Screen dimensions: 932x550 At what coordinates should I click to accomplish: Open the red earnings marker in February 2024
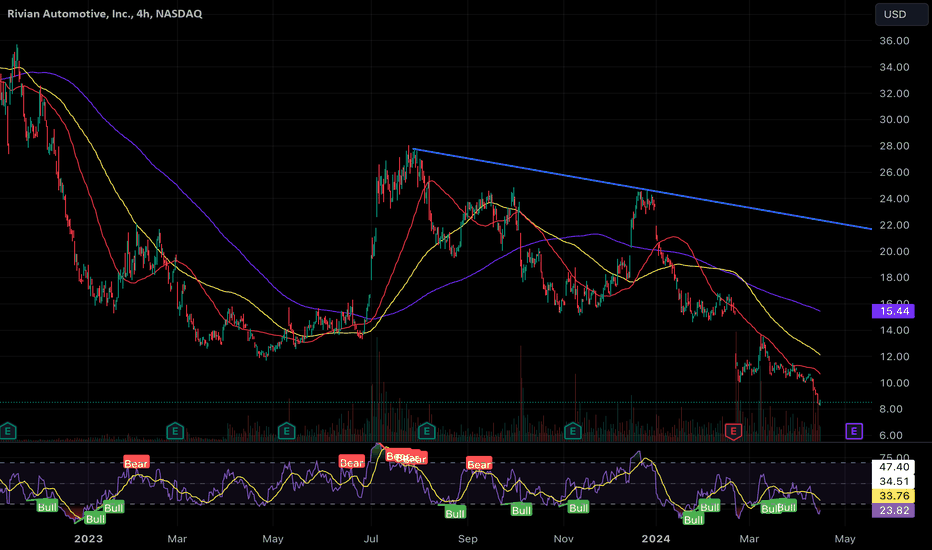pos(733,431)
